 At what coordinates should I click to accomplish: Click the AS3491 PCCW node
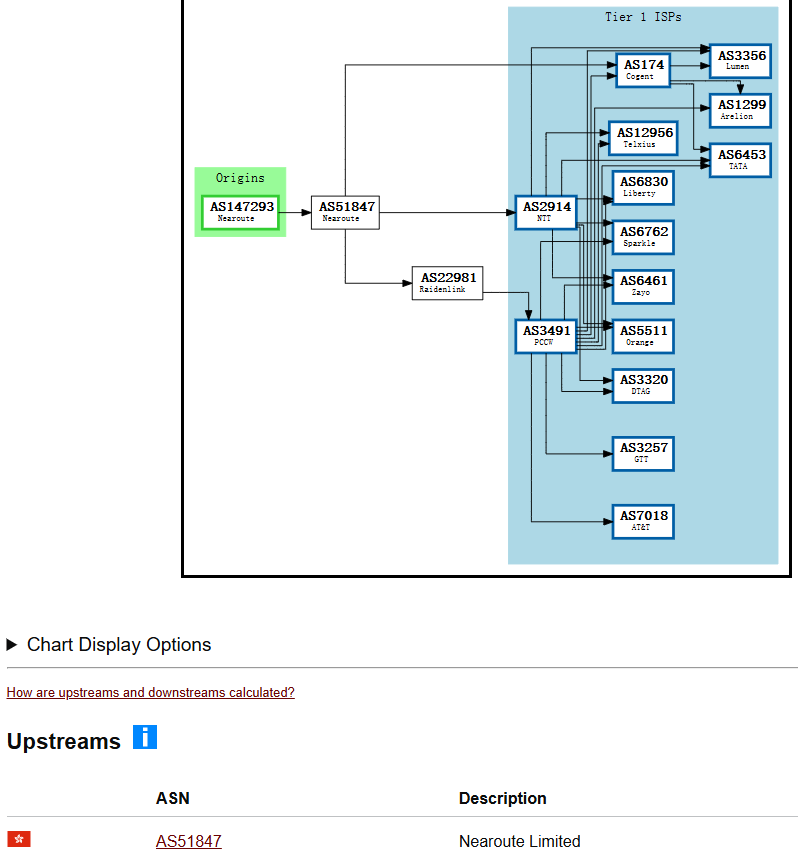546,335
